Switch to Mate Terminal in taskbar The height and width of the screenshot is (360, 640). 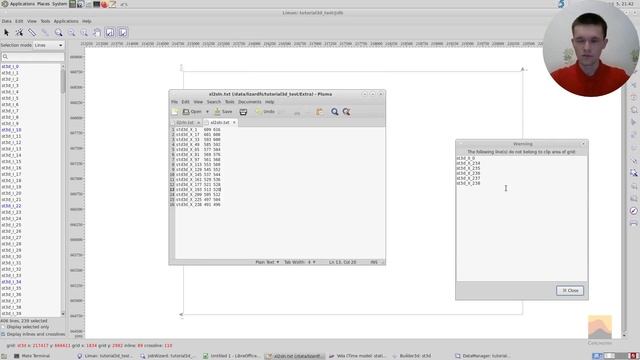point(32,356)
